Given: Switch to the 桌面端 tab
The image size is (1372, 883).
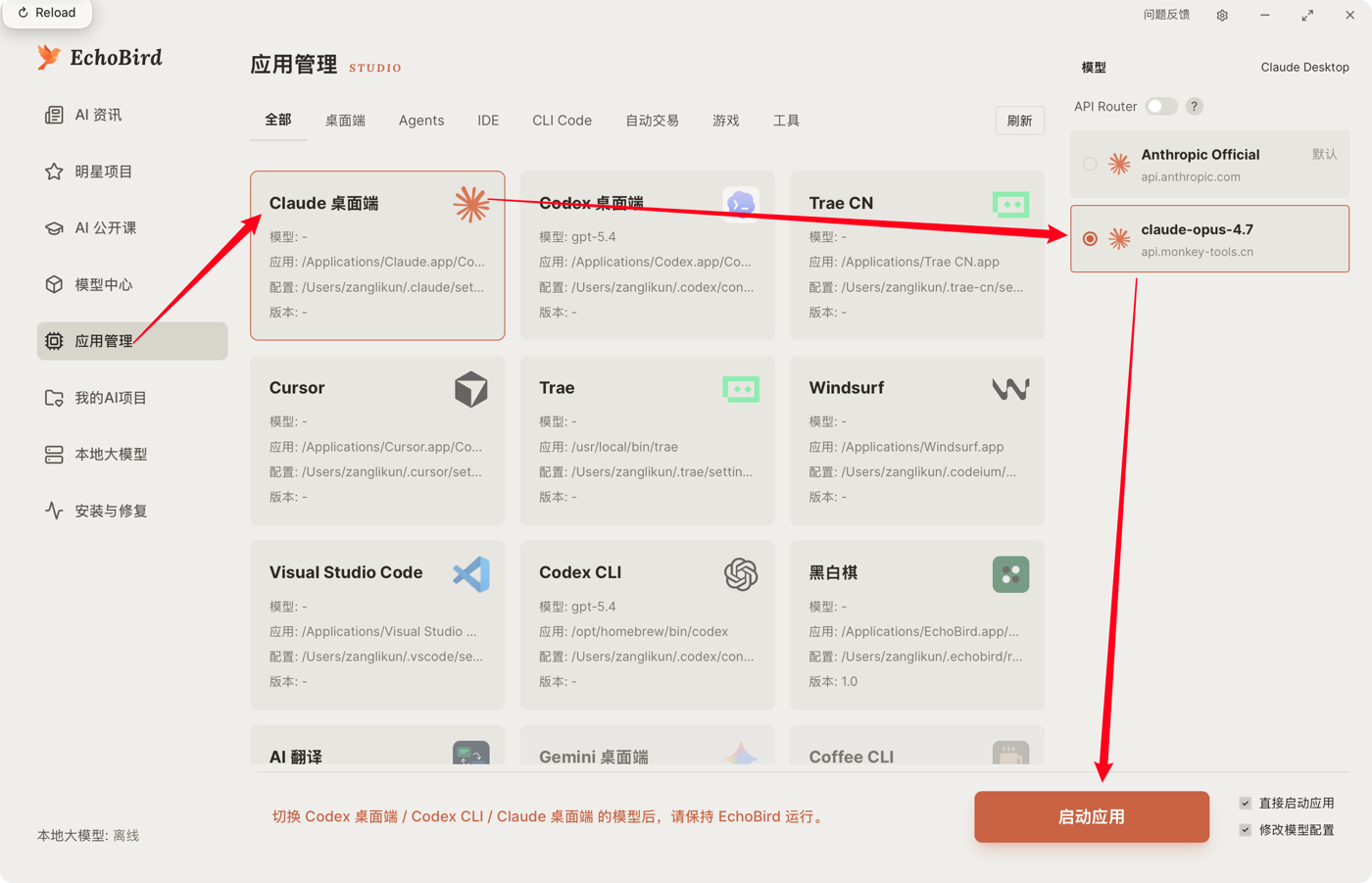Looking at the screenshot, I should (345, 121).
